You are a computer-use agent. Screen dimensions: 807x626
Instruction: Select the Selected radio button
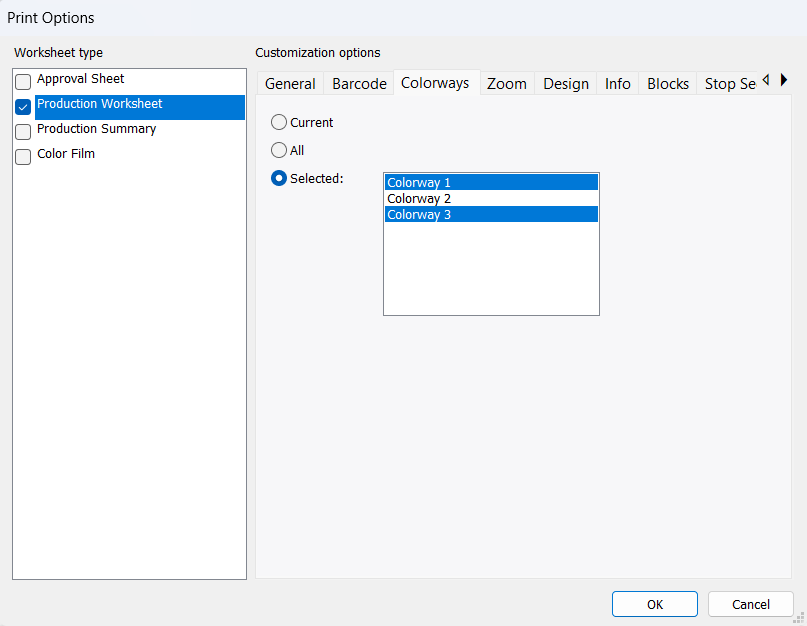[x=279, y=178]
